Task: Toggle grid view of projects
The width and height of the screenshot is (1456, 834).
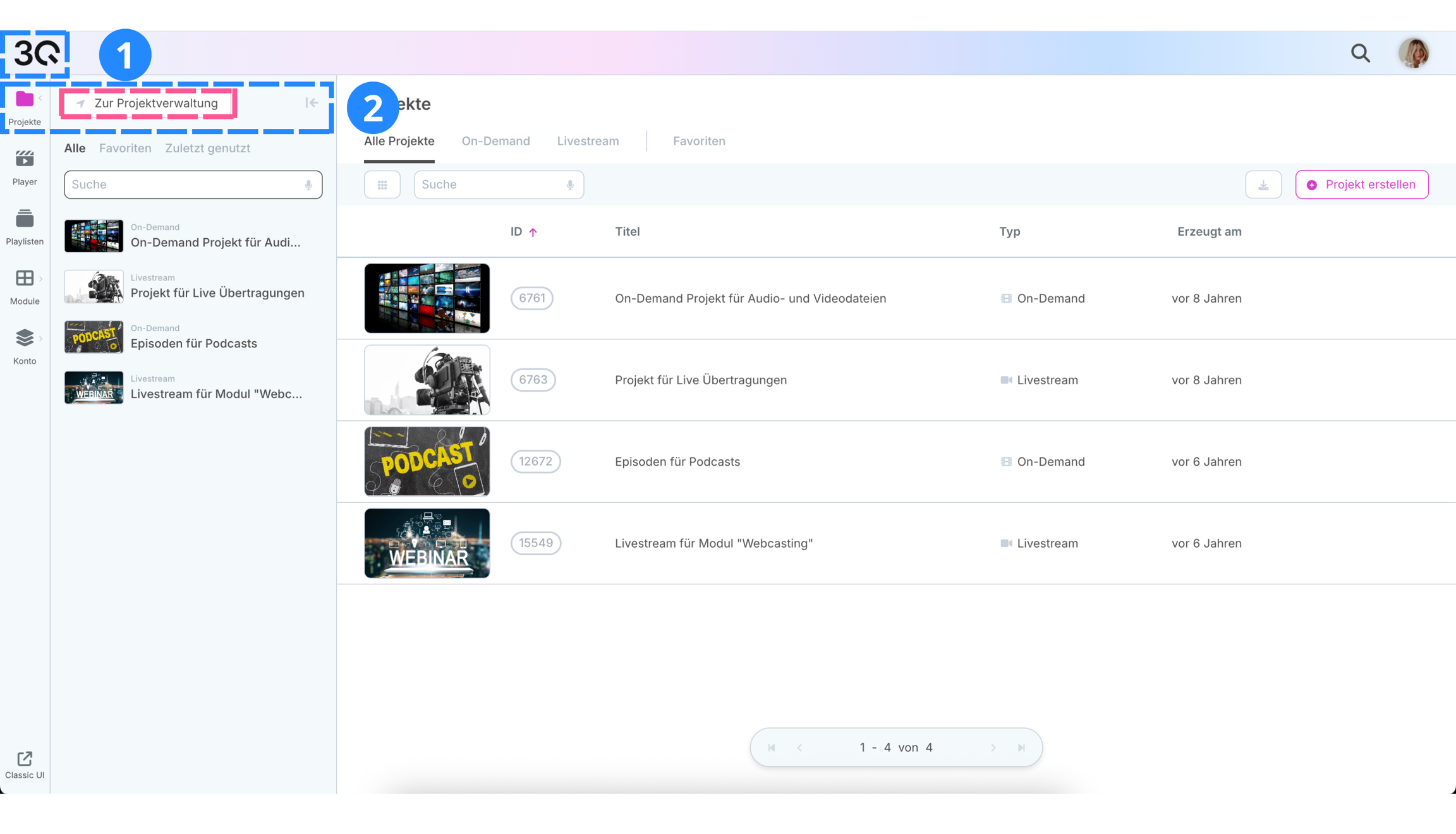Action: coord(382,184)
